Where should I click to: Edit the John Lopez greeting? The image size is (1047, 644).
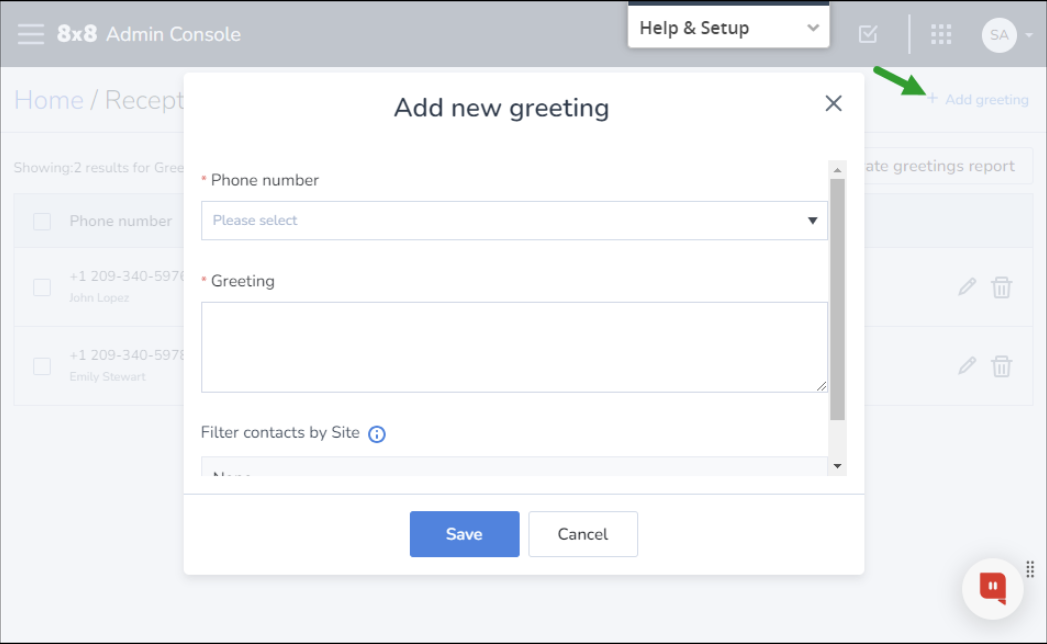pos(967,287)
